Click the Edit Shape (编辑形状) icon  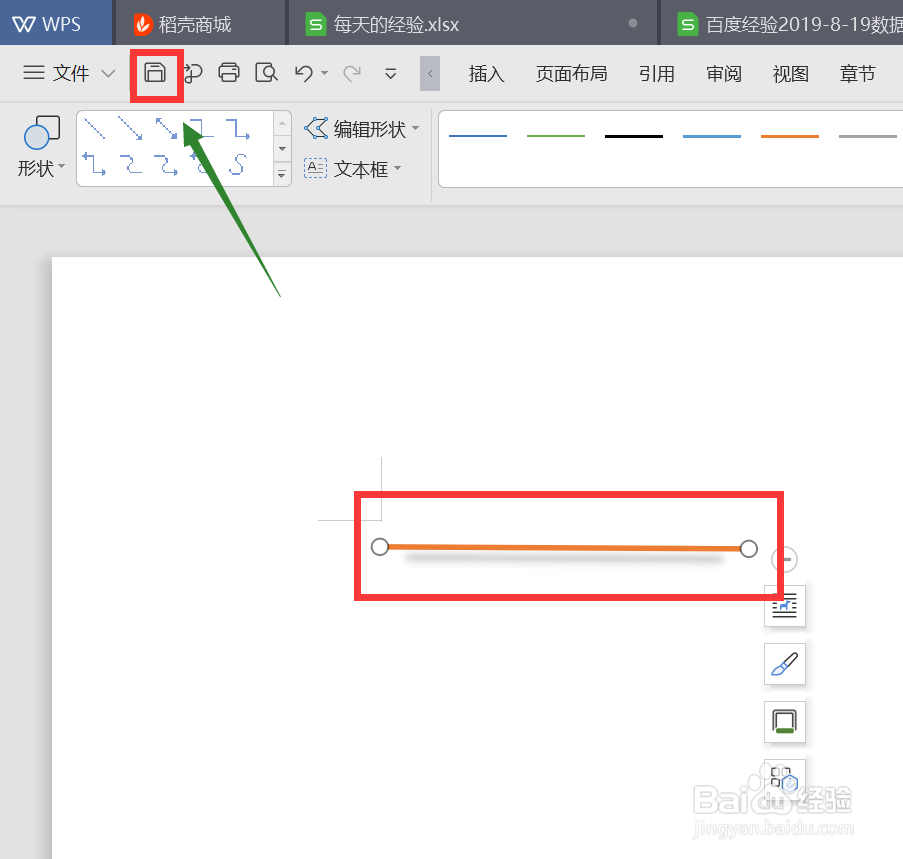click(x=316, y=128)
